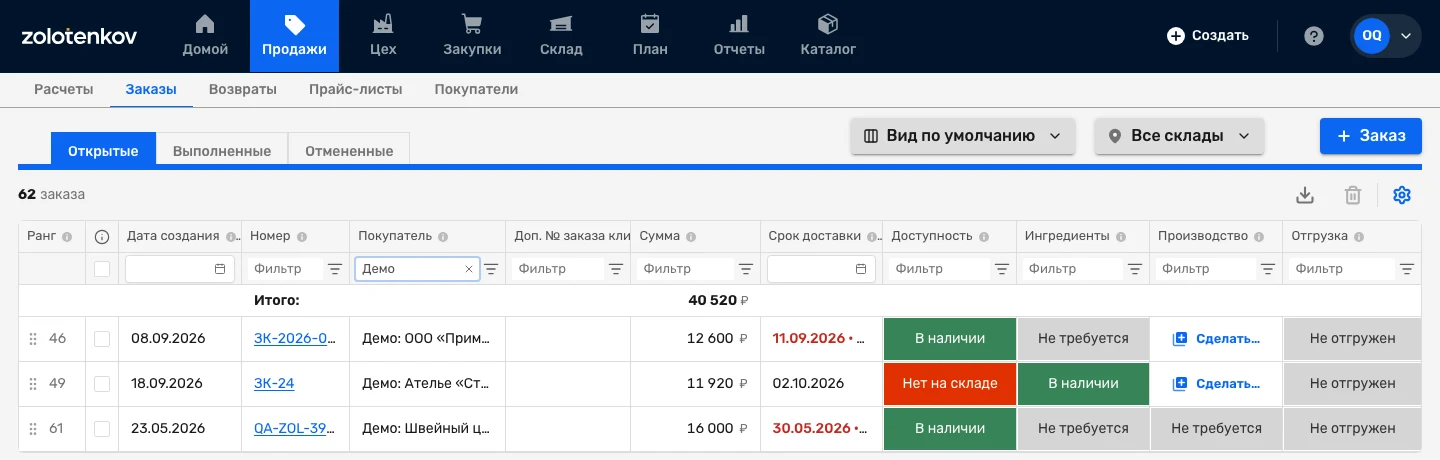Select checkbox for order ЗК-24
1440x460 pixels.
pyautogui.click(x=102, y=384)
